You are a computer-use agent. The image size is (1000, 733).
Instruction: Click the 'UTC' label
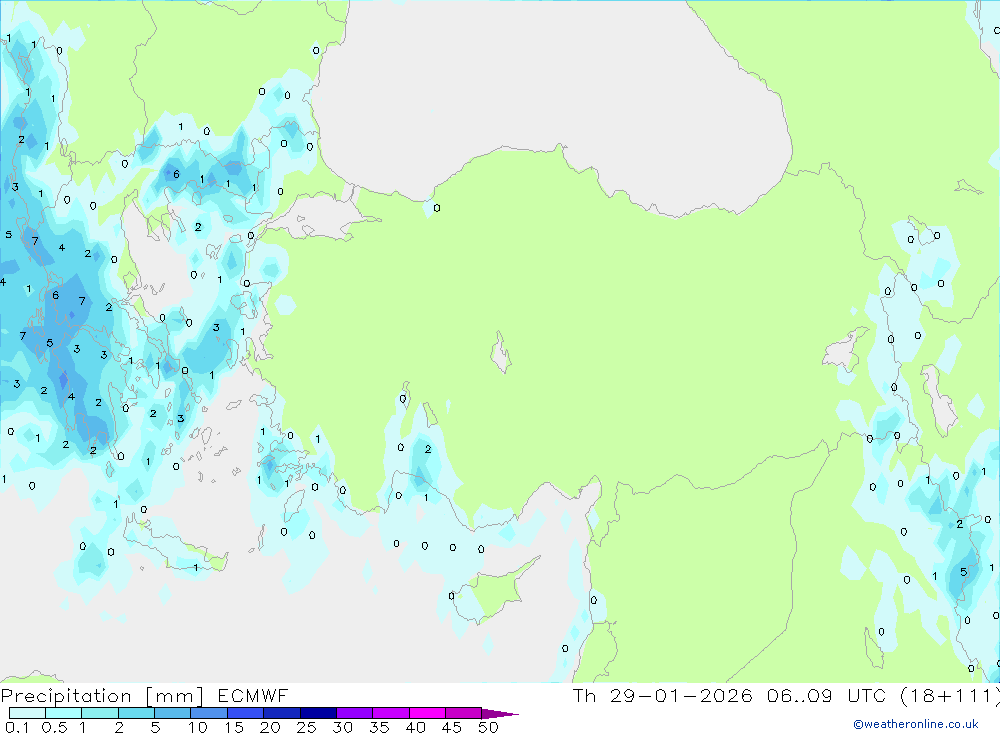coord(867,695)
